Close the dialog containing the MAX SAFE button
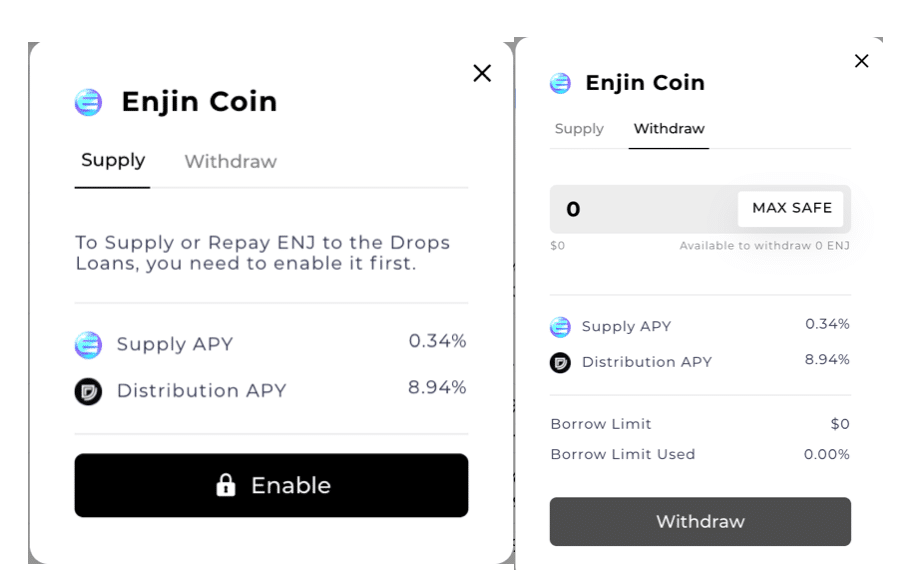Screen dimensions: 900x582 [x=861, y=61]
